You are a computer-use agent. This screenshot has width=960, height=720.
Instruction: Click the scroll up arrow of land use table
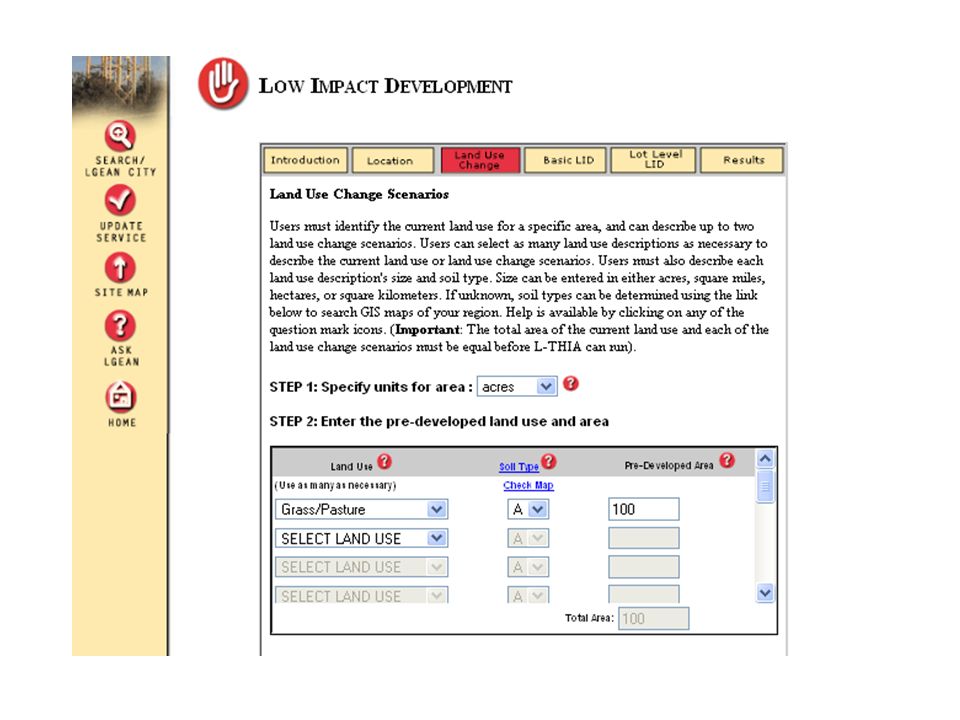click(x=765, y=459)
